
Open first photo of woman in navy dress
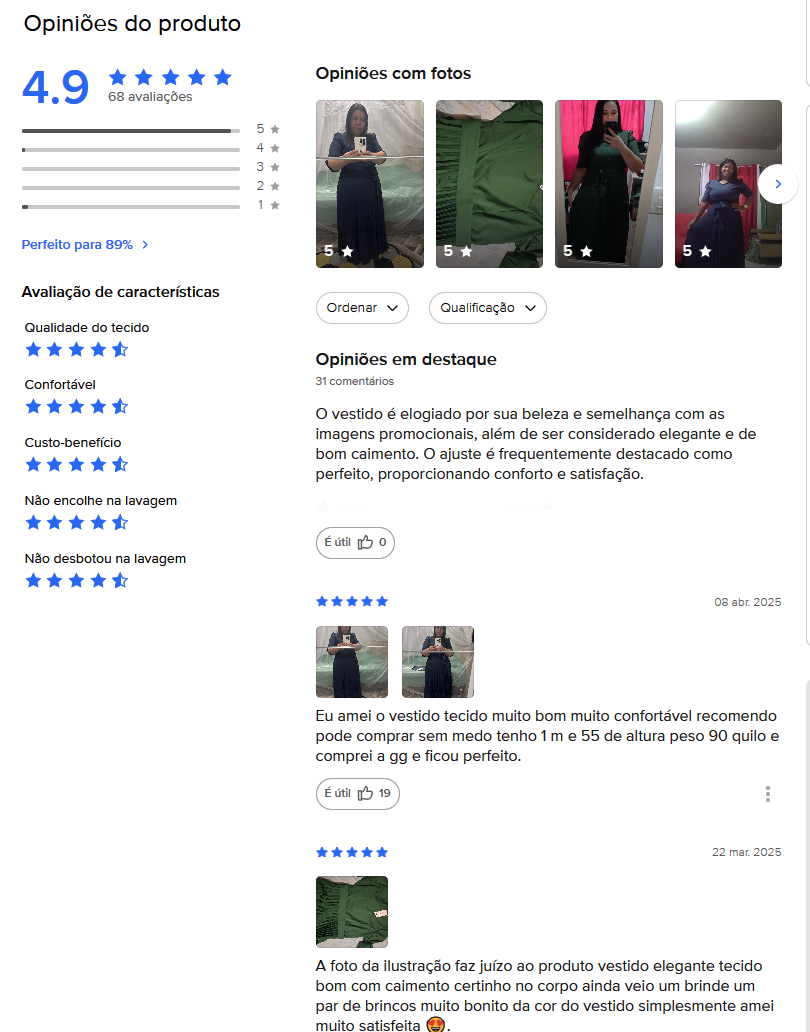point(370,184)
